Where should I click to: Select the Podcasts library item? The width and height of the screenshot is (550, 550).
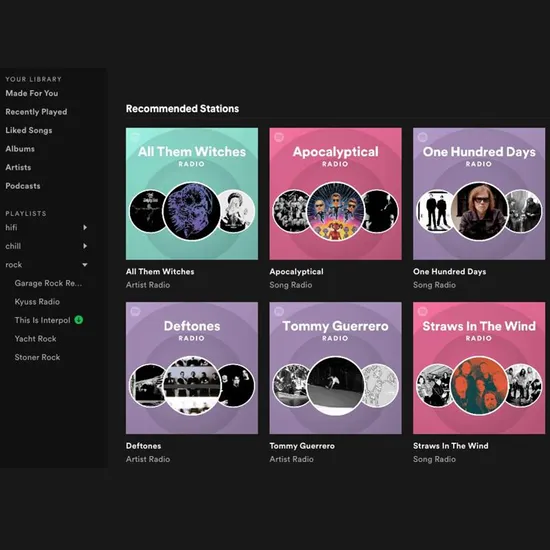click(23, 186)
